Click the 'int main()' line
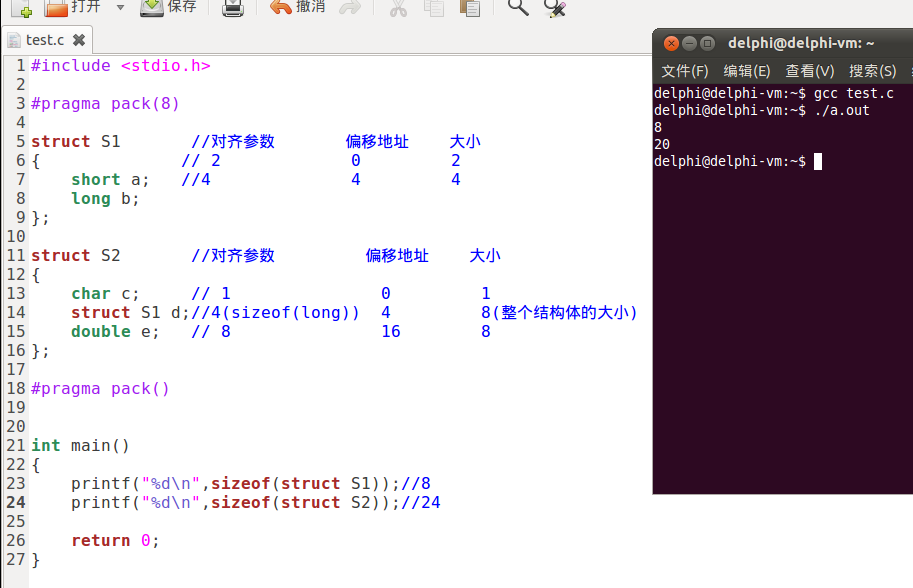This screenshot has width=913, height=588. pyautogui.click(x=80, y=445)
